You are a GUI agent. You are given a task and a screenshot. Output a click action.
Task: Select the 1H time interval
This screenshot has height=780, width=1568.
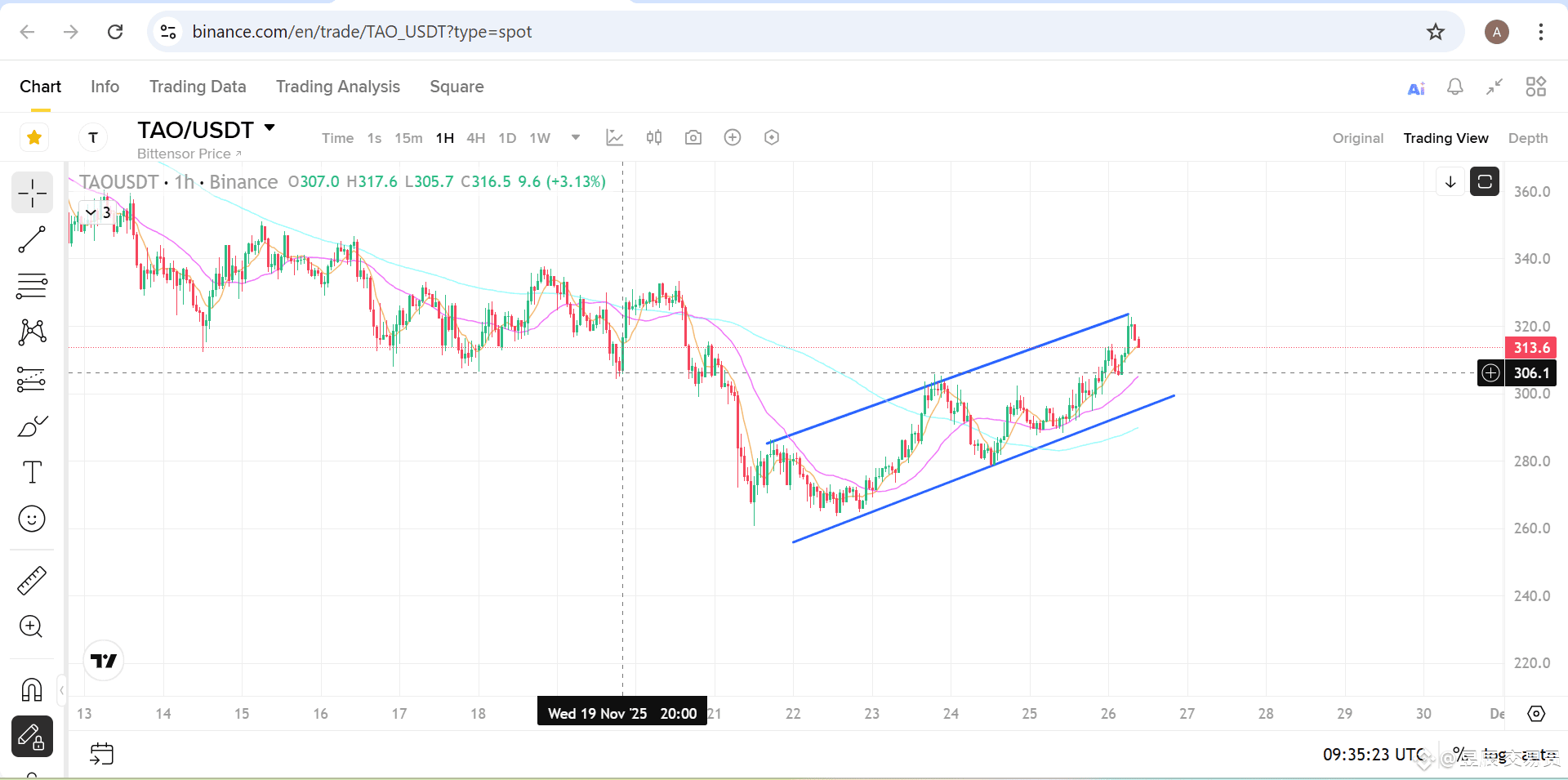tap(445, 138)
